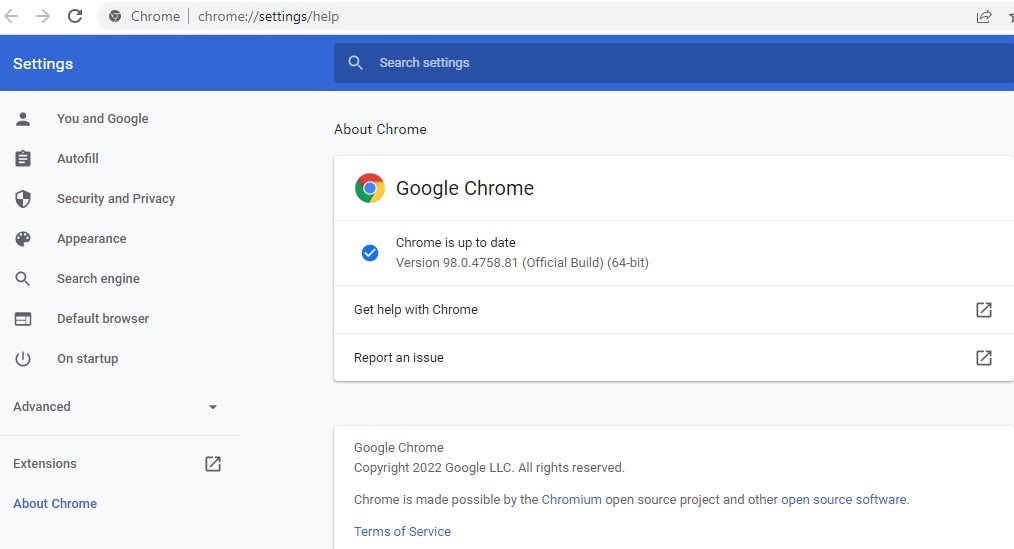
Task: Click the About Chrome page heading
Action: tap(380, 129)
